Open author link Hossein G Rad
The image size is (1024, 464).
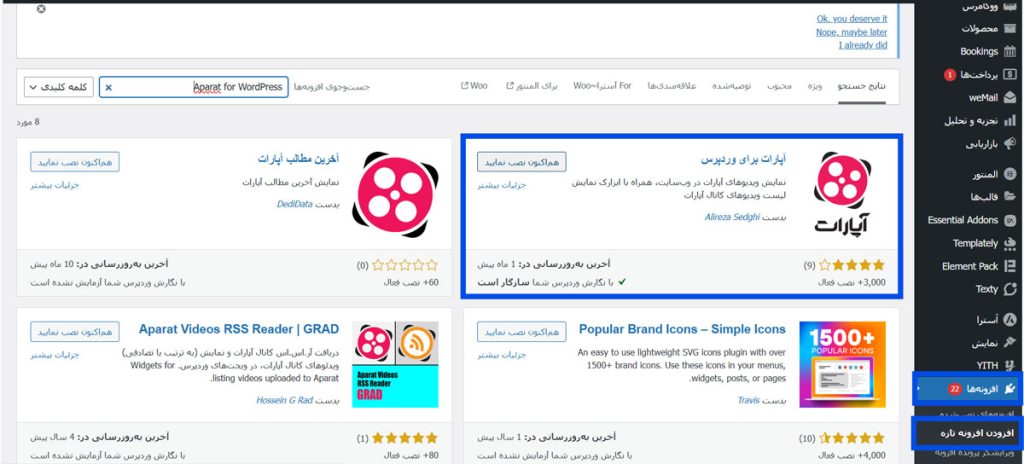(x=285, y=400)
